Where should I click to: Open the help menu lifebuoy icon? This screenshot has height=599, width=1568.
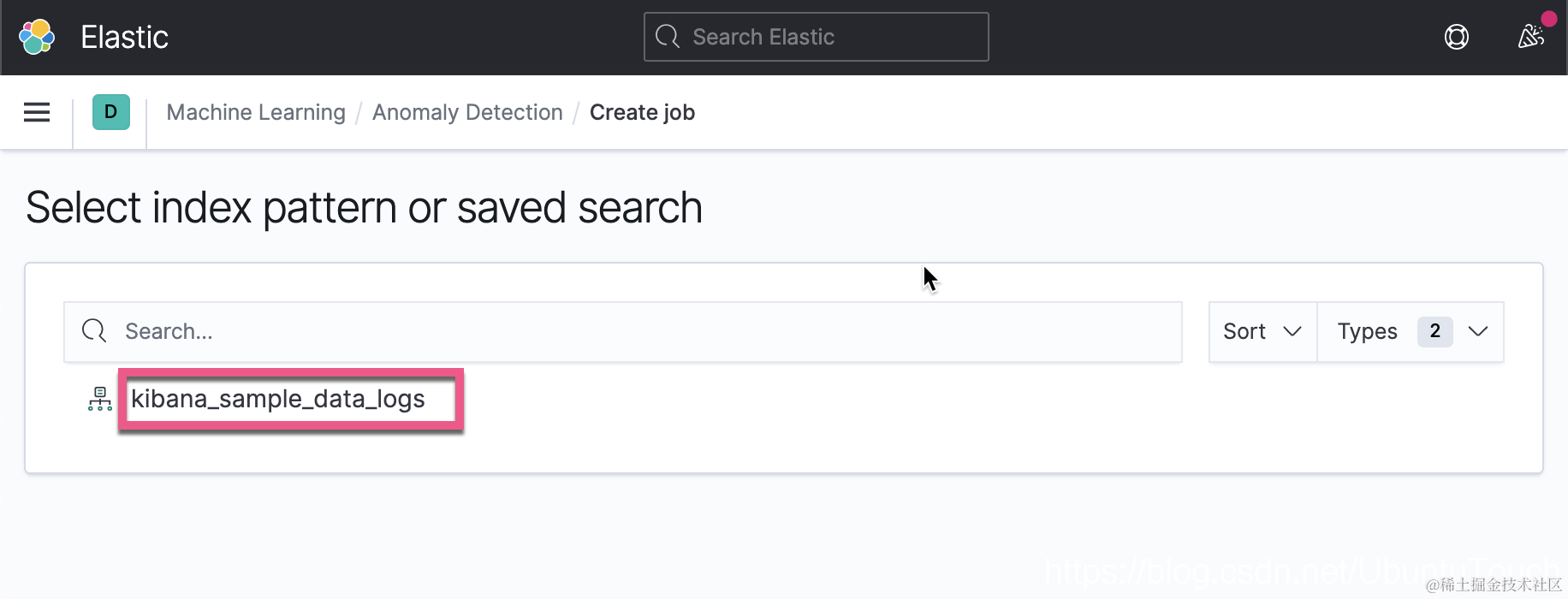pos(1456,37)
